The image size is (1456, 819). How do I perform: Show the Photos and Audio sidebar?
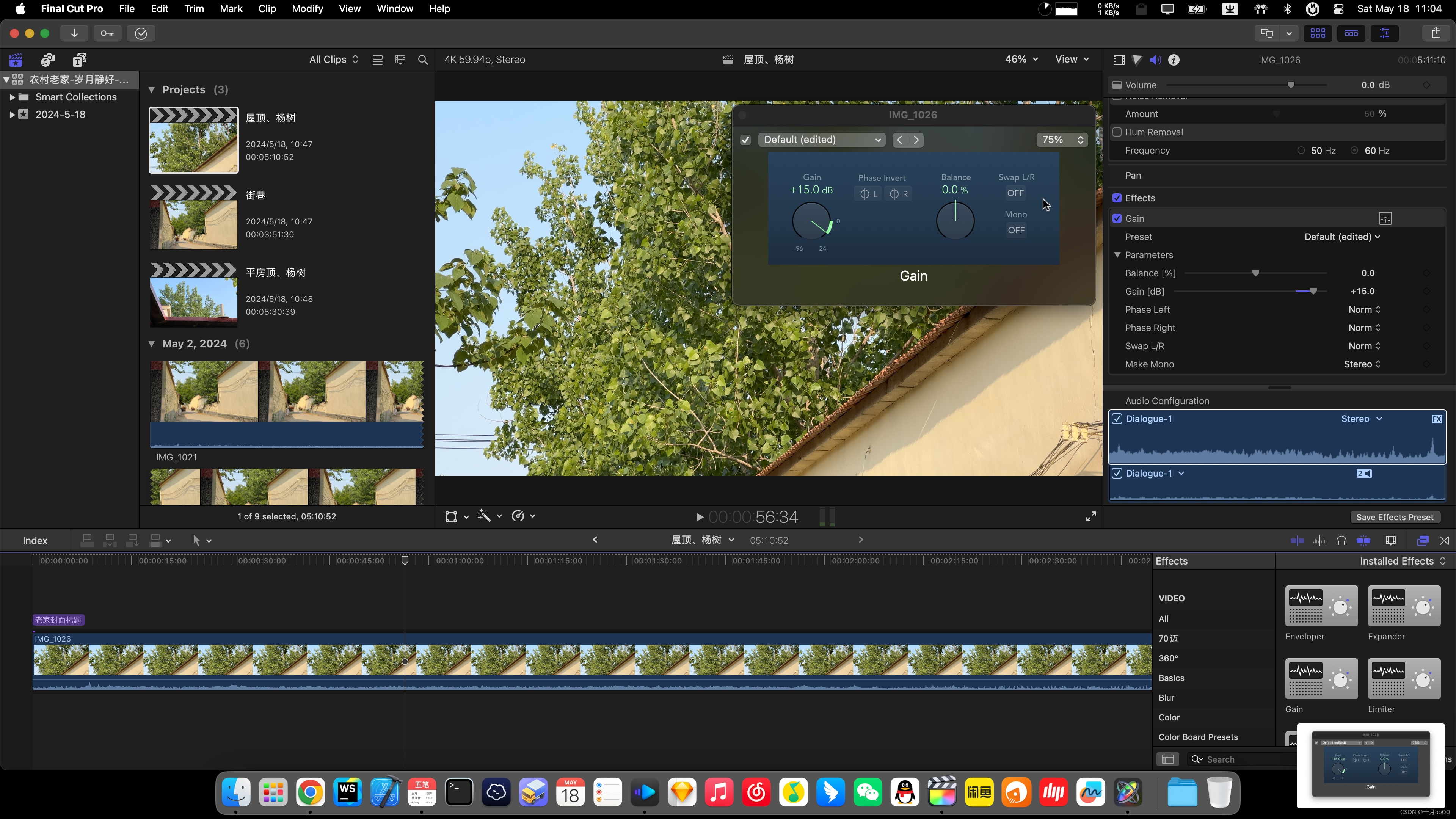[48, 60]
